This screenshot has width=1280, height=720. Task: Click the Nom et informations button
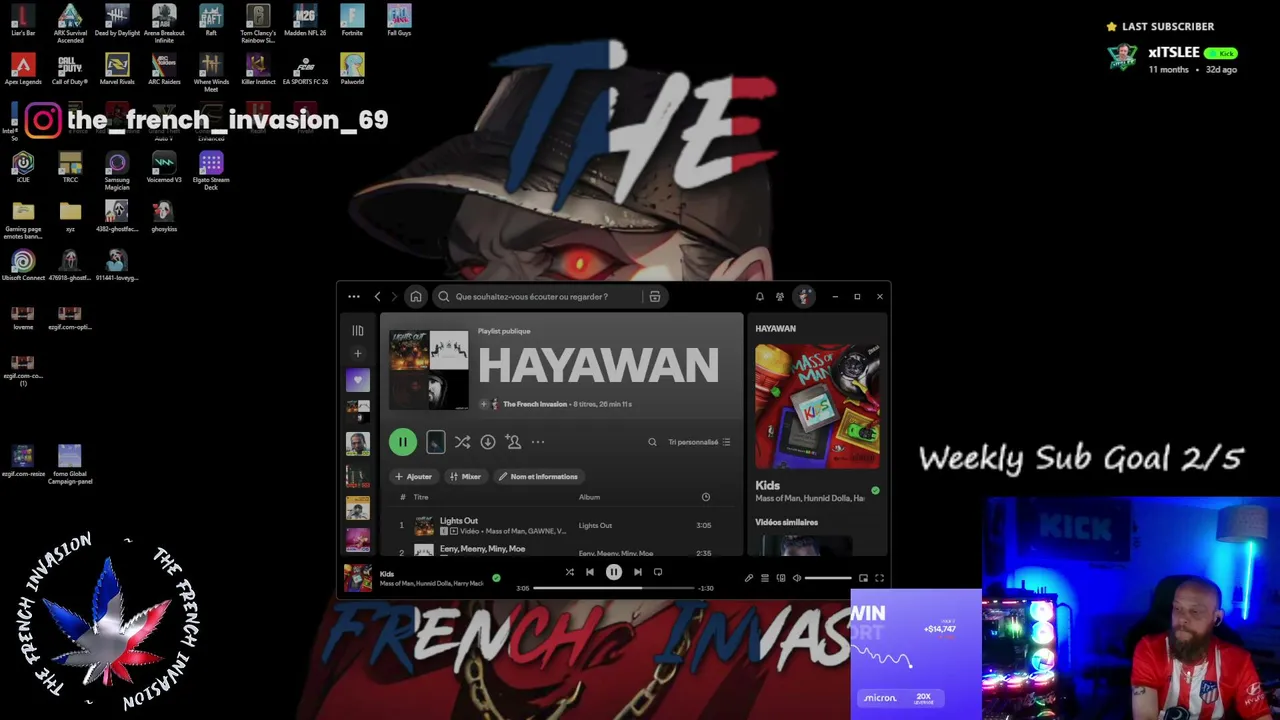click(538, 477)
